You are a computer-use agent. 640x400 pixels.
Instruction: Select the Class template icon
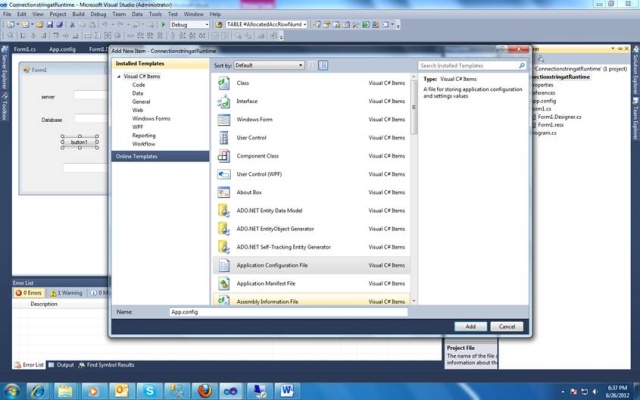click(x=224, y=83)
